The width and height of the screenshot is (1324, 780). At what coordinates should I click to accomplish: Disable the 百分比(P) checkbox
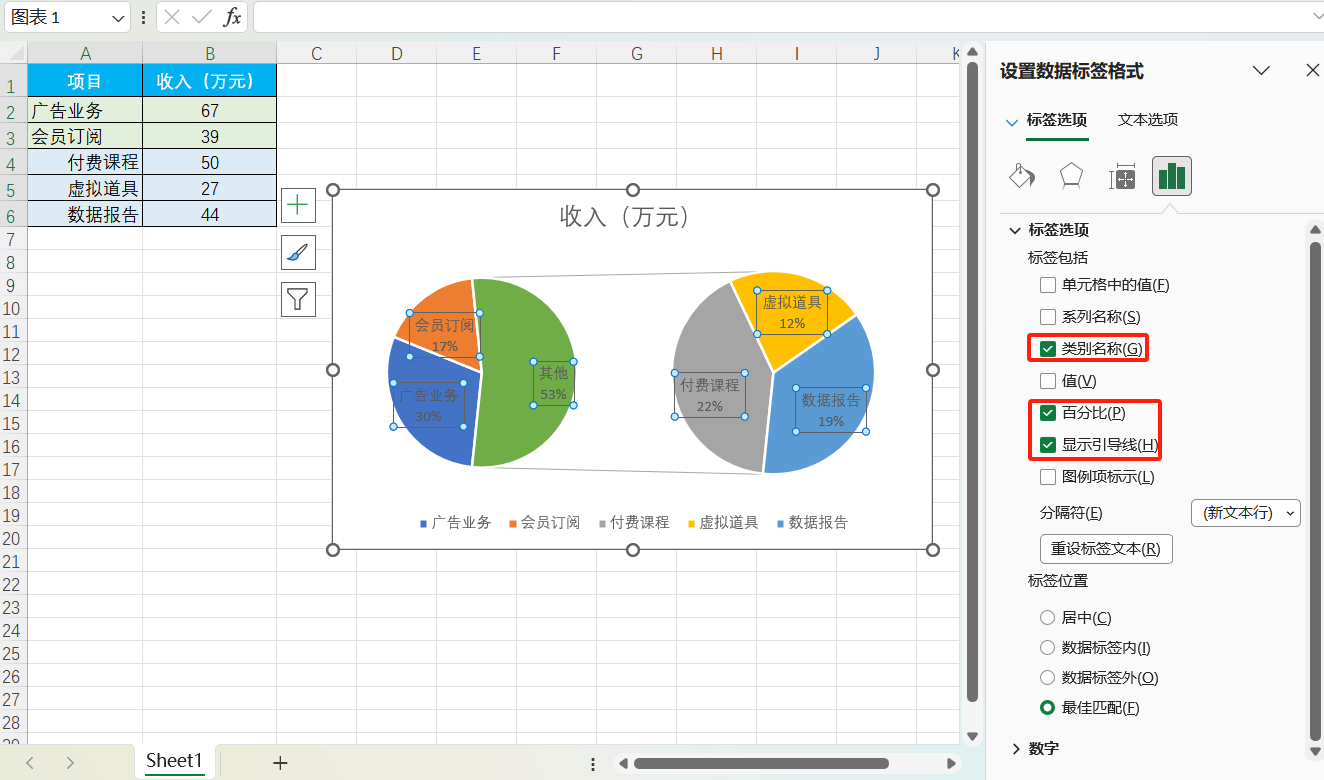(x=1049, y=412)
